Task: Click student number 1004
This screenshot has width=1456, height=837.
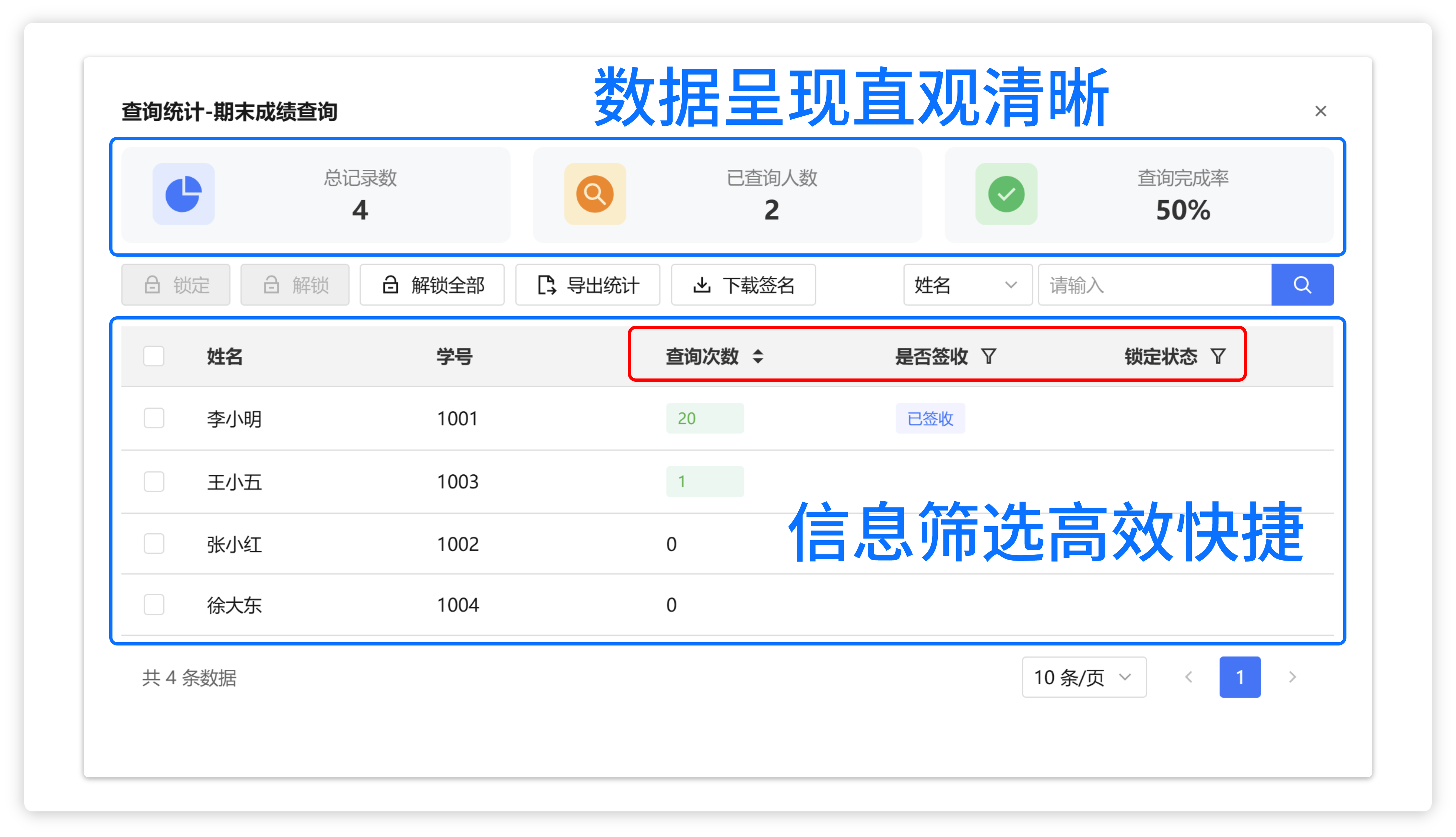Action: coord(458,605)
